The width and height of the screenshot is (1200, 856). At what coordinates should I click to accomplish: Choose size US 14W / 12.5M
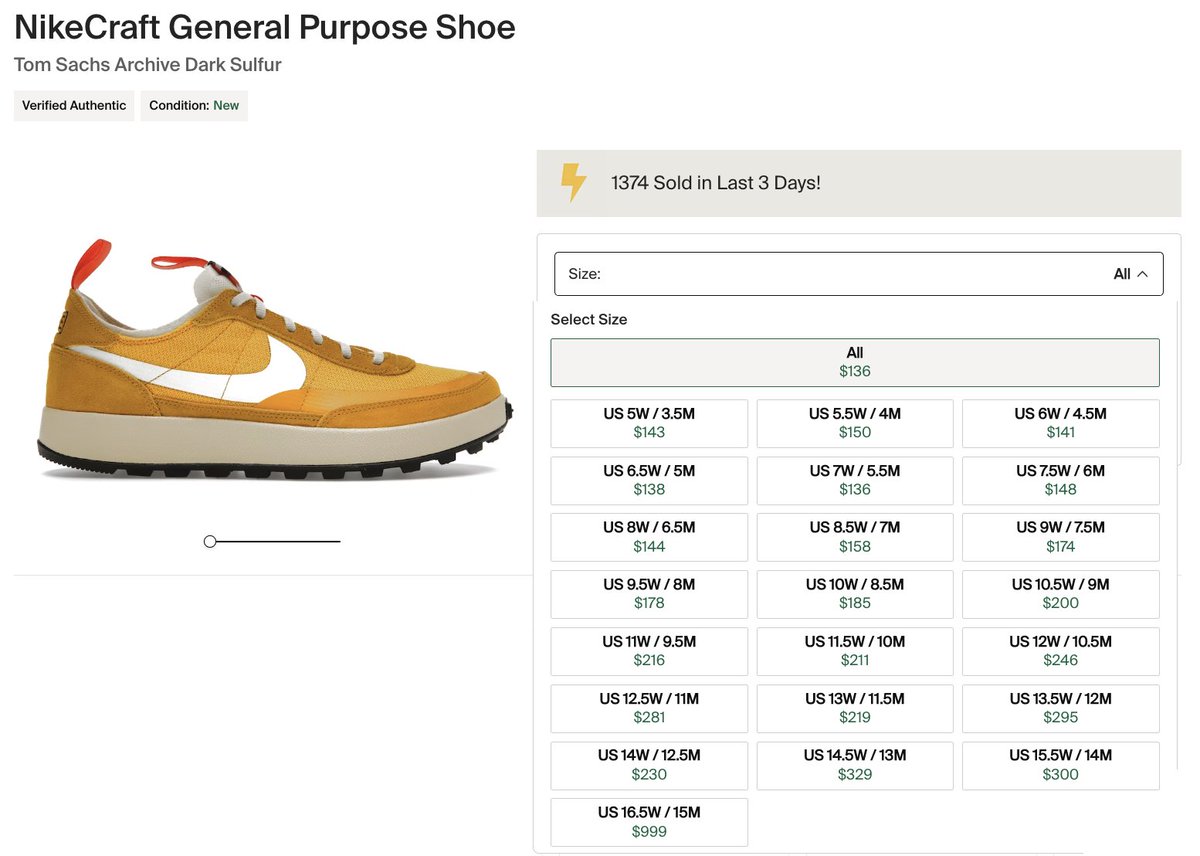[649, 765]
